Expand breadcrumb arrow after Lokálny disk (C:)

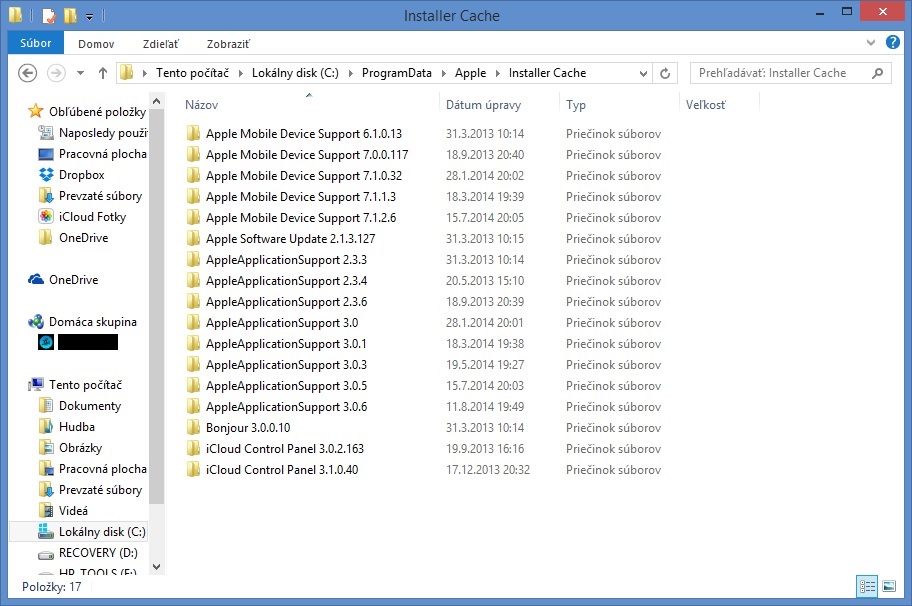[x=351, y=73]
